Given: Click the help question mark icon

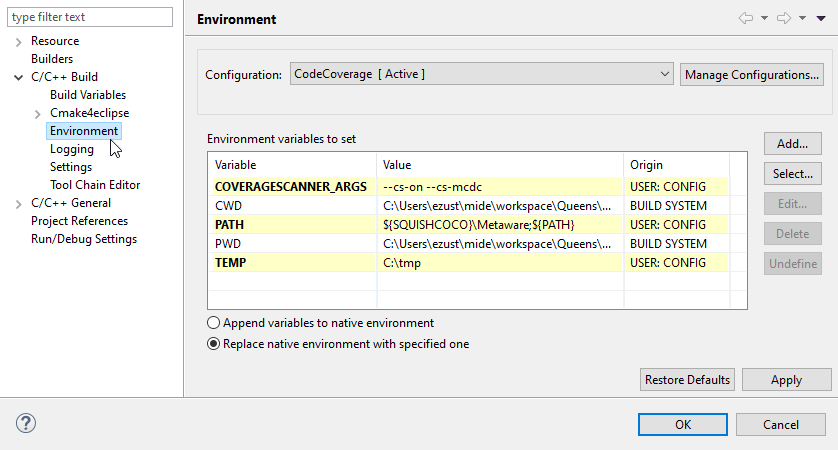Looking at the screenshot, I should 25,423.
